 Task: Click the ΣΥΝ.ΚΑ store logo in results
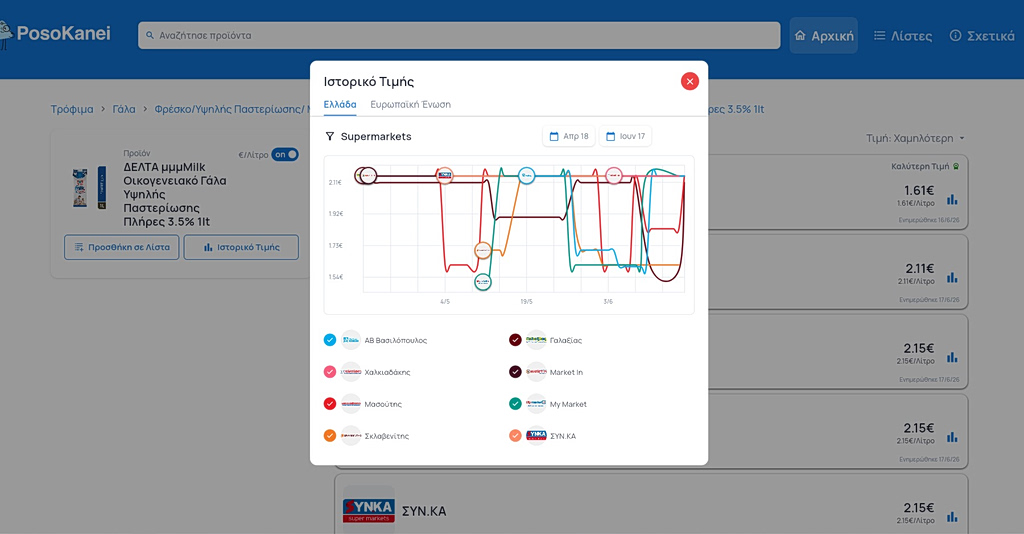click(x=368, y=510)
